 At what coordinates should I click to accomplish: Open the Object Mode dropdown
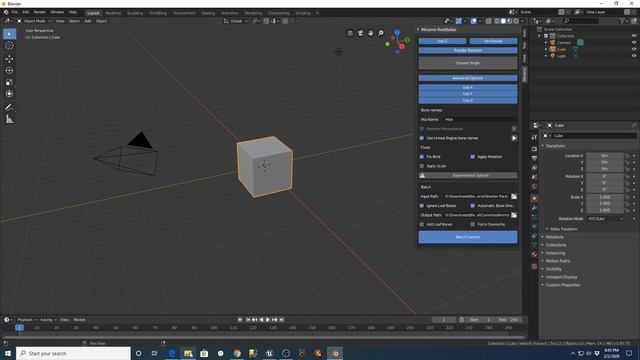point(34,21)
